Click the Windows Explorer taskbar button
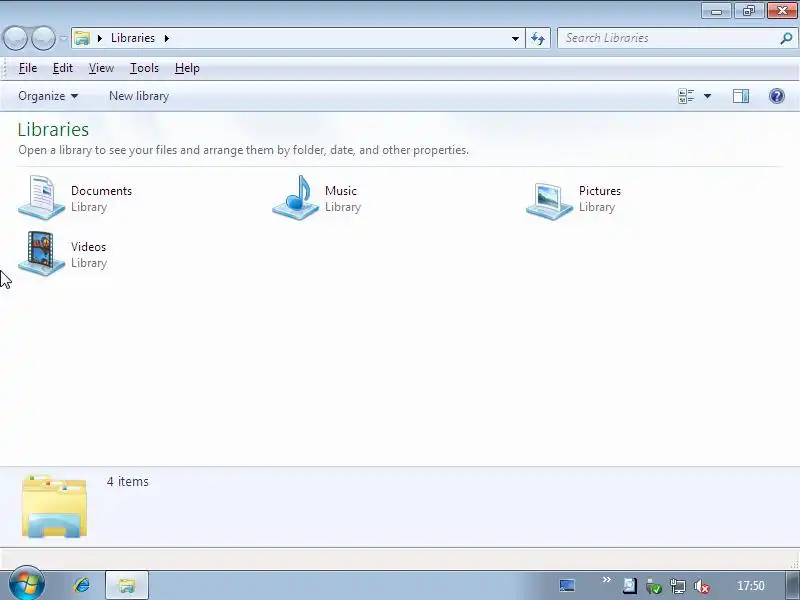This screenshot has height=600, width=800. [x=127, y=585]
